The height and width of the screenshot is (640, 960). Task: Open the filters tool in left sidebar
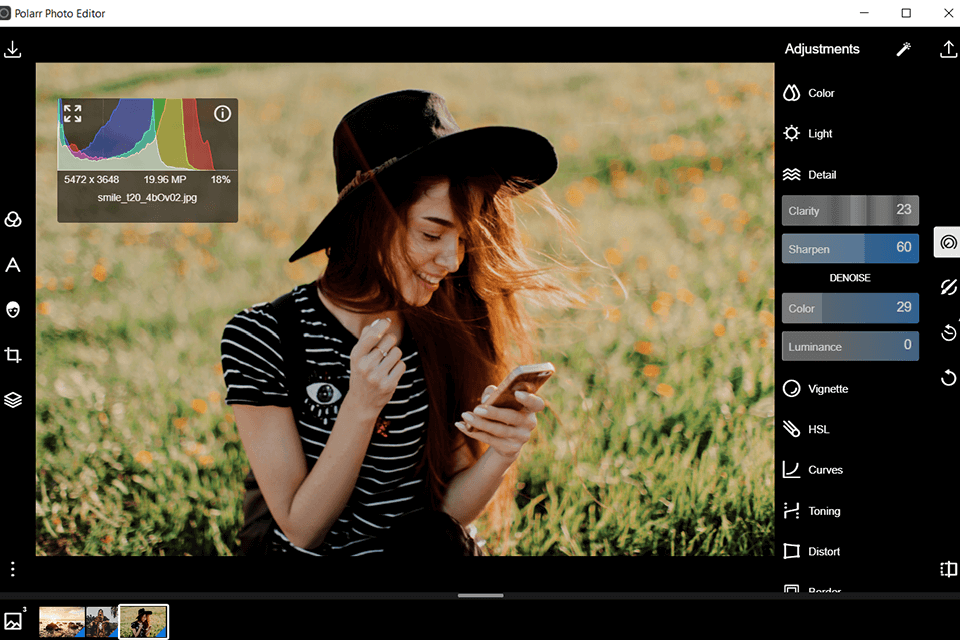13,220
